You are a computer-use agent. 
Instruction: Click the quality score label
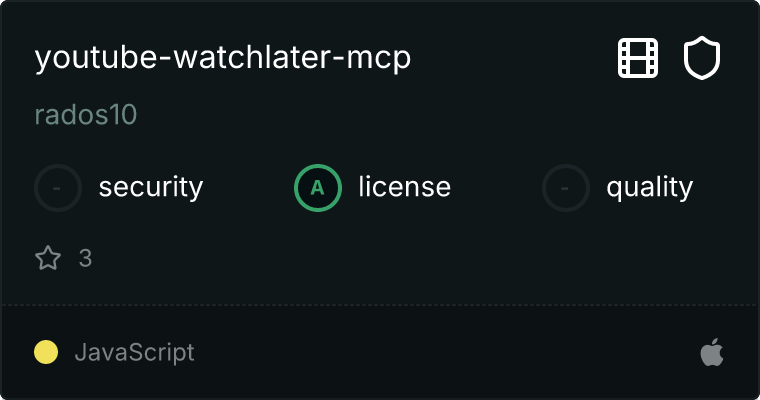pyautogui.click(x=650, y=188)
